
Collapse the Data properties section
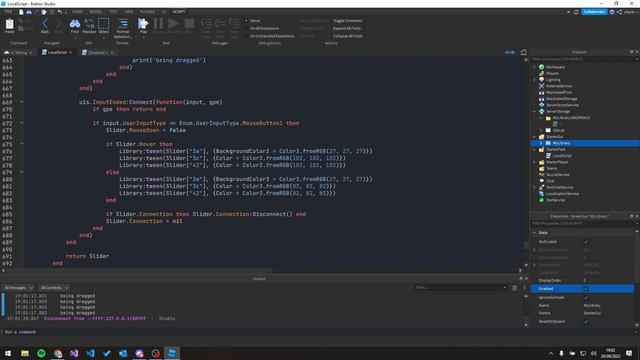click(x=534, y=233)
